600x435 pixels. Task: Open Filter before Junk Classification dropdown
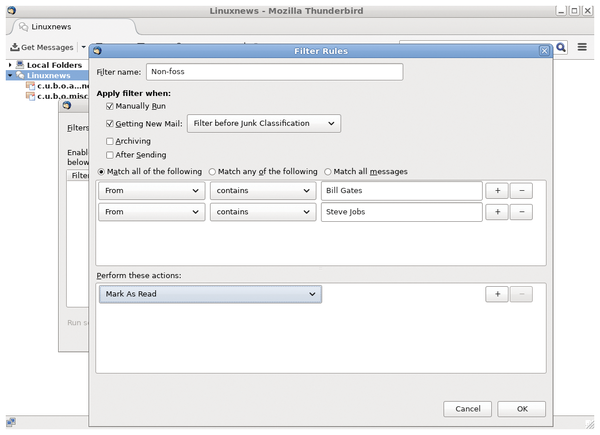[x=264, y=123]
